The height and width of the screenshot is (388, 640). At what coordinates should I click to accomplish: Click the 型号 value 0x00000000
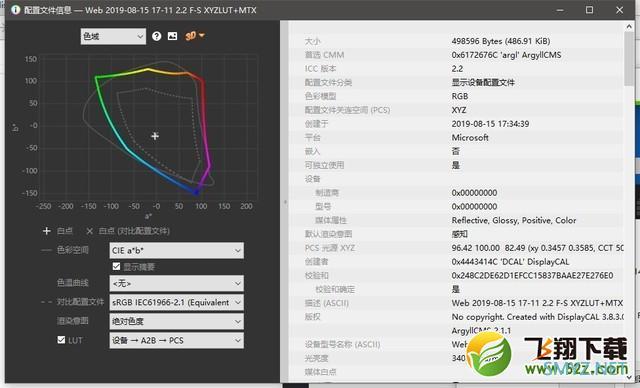(474, 206)
